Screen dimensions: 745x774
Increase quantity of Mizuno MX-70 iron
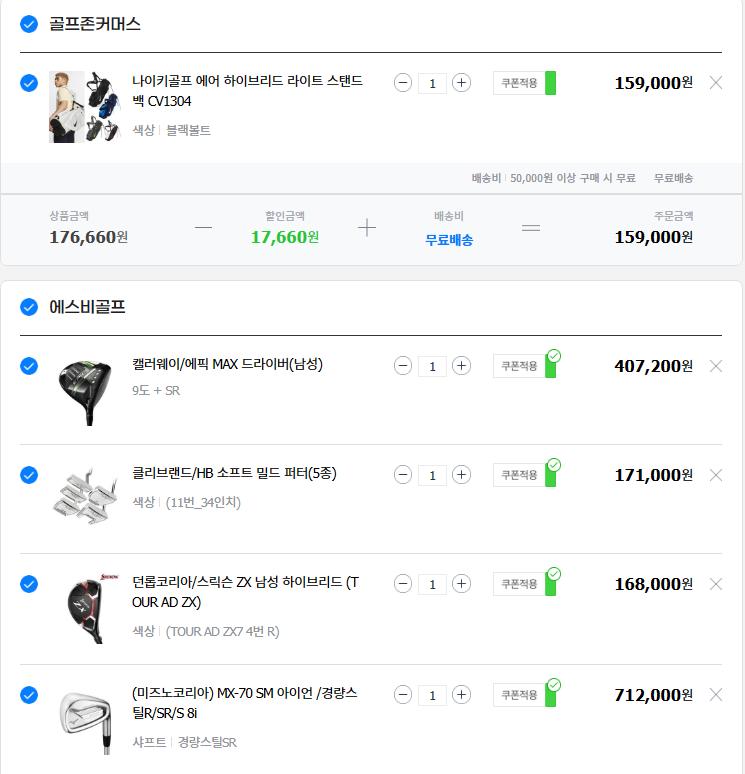click(x=461, y=695)
